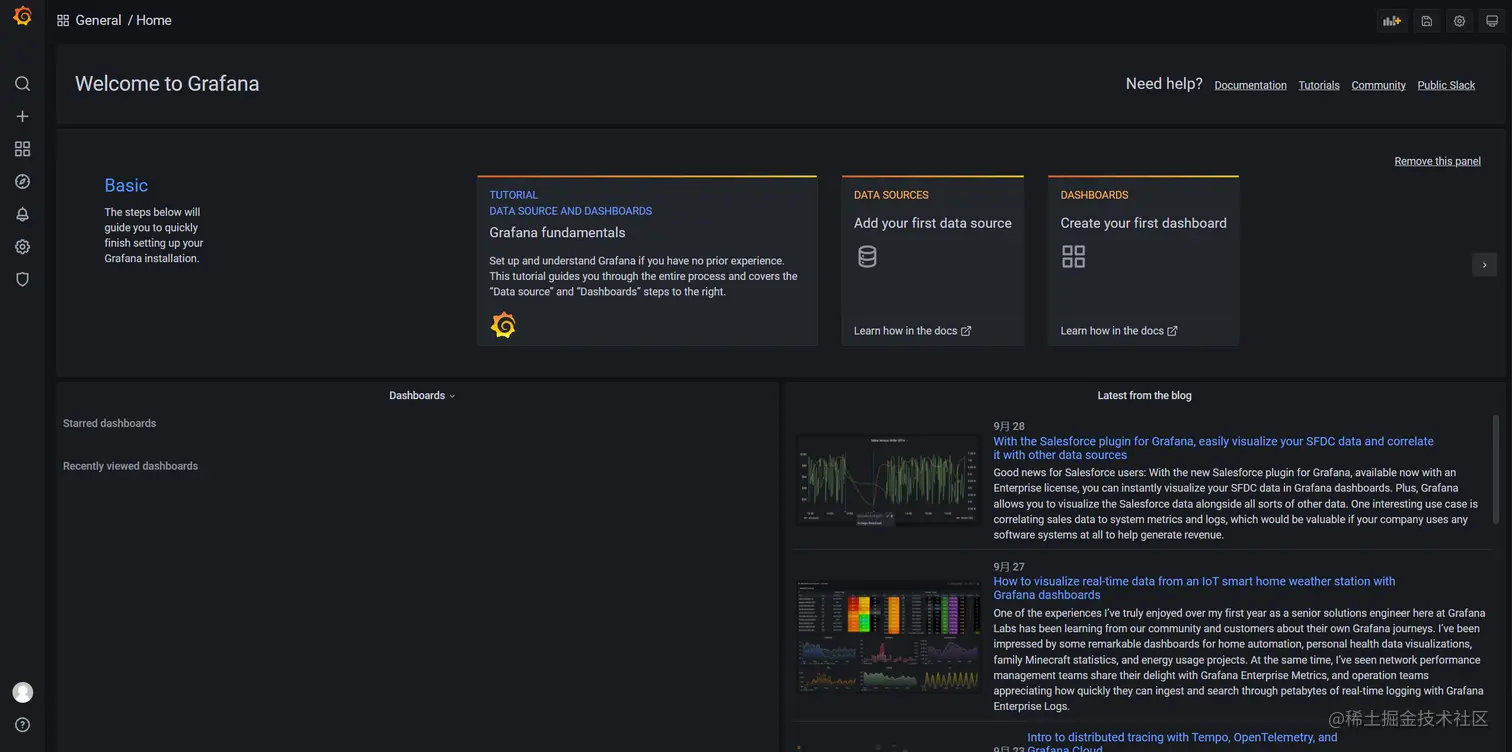Open the Explore compass icon
Image resolution: width=1512 pixels, height=752 pixels.
(22, 181)
